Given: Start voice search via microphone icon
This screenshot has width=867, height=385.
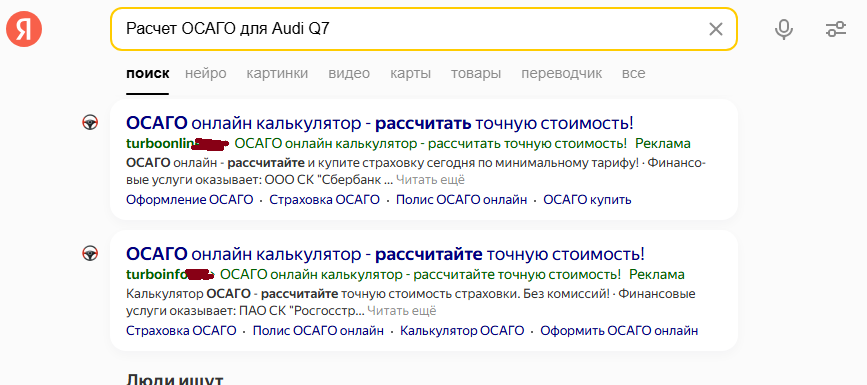Looking at the screenshot, I should point(784,29).
